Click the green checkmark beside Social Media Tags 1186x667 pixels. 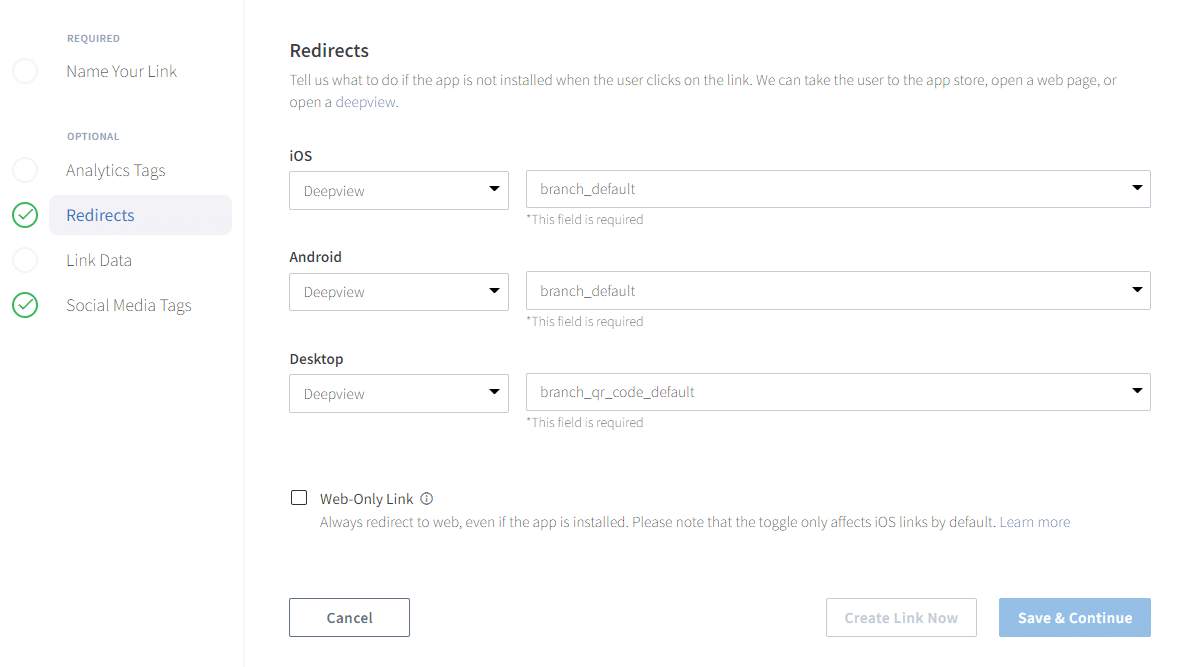point(25,304)
